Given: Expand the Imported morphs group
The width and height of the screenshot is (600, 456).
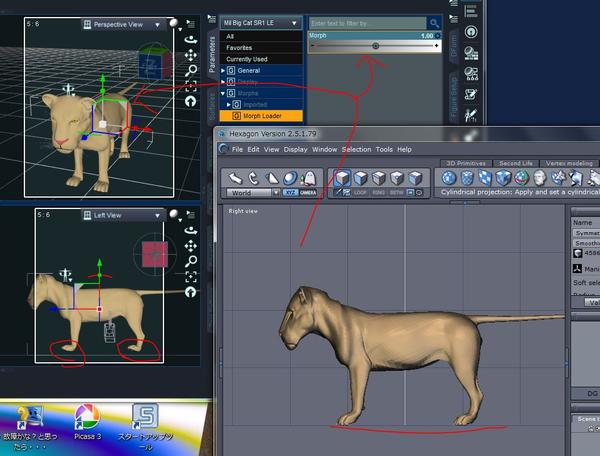Looking at the screenshot, I should pos(228,104).
